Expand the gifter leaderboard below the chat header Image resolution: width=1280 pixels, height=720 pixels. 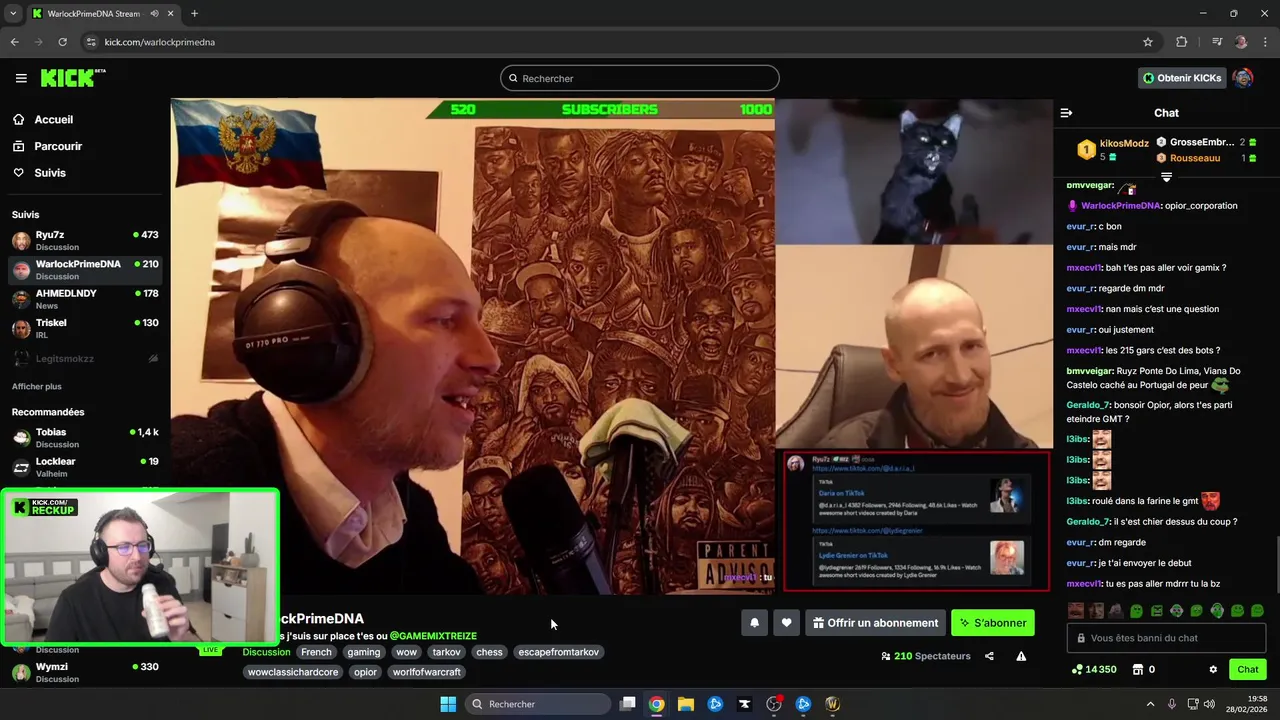coord(1166,177)
